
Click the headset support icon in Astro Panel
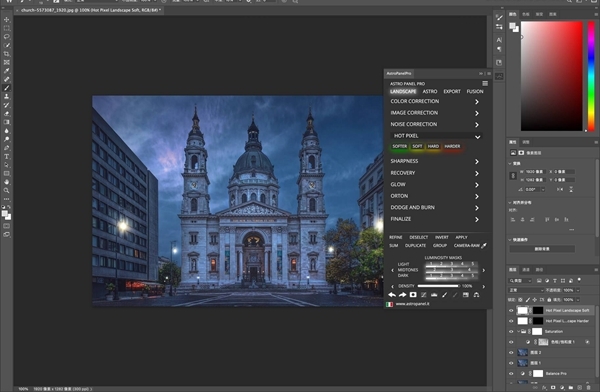pyautogui.click(x=476, y=295)
